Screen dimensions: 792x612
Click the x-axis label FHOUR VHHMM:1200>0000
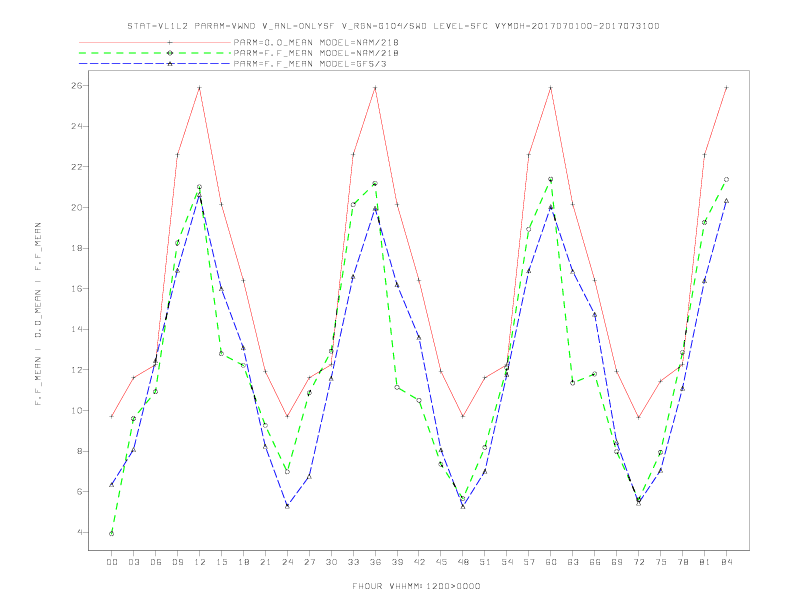tap(416, 586)
